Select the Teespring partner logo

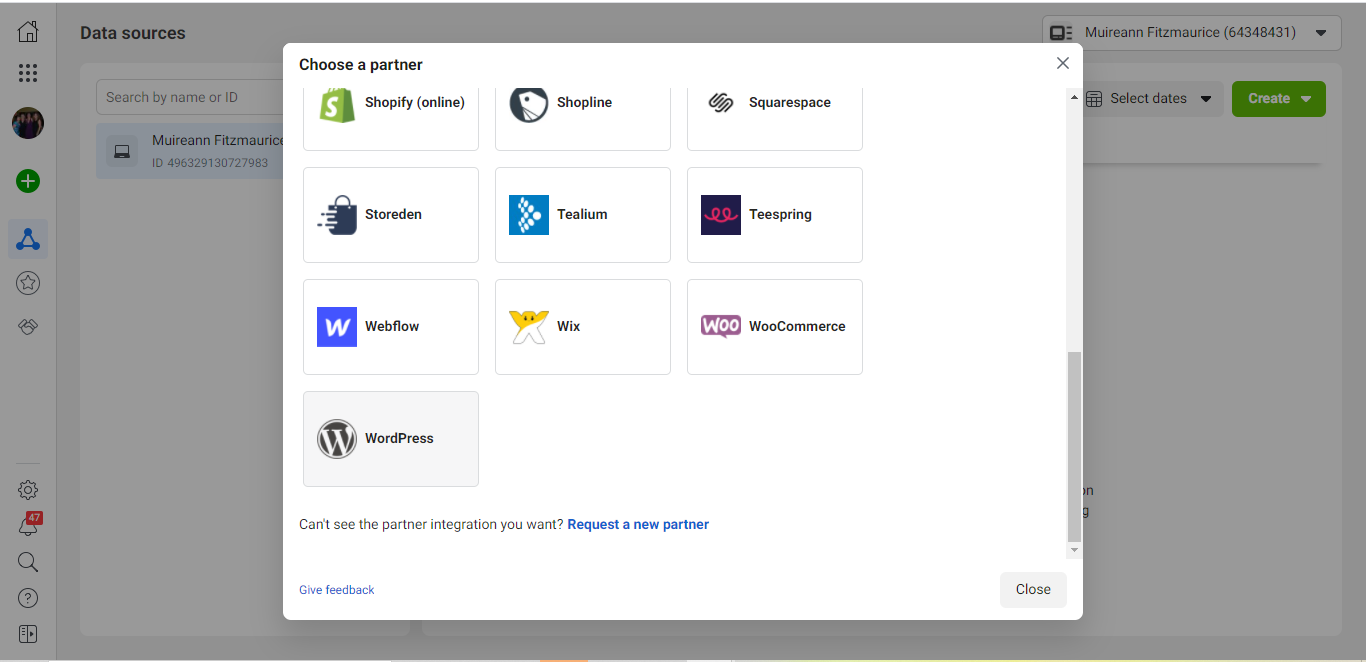(721, 215)
